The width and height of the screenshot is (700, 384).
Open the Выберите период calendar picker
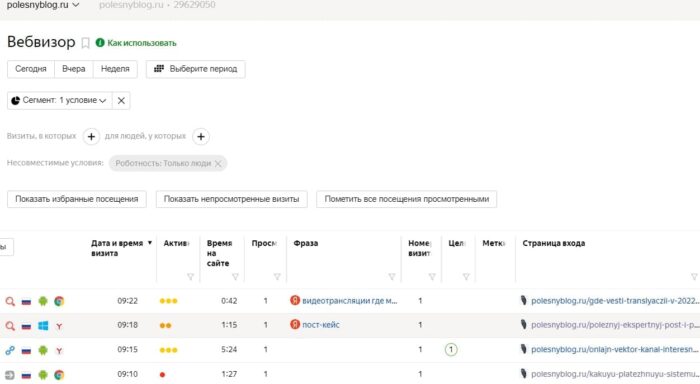point(196,69)
